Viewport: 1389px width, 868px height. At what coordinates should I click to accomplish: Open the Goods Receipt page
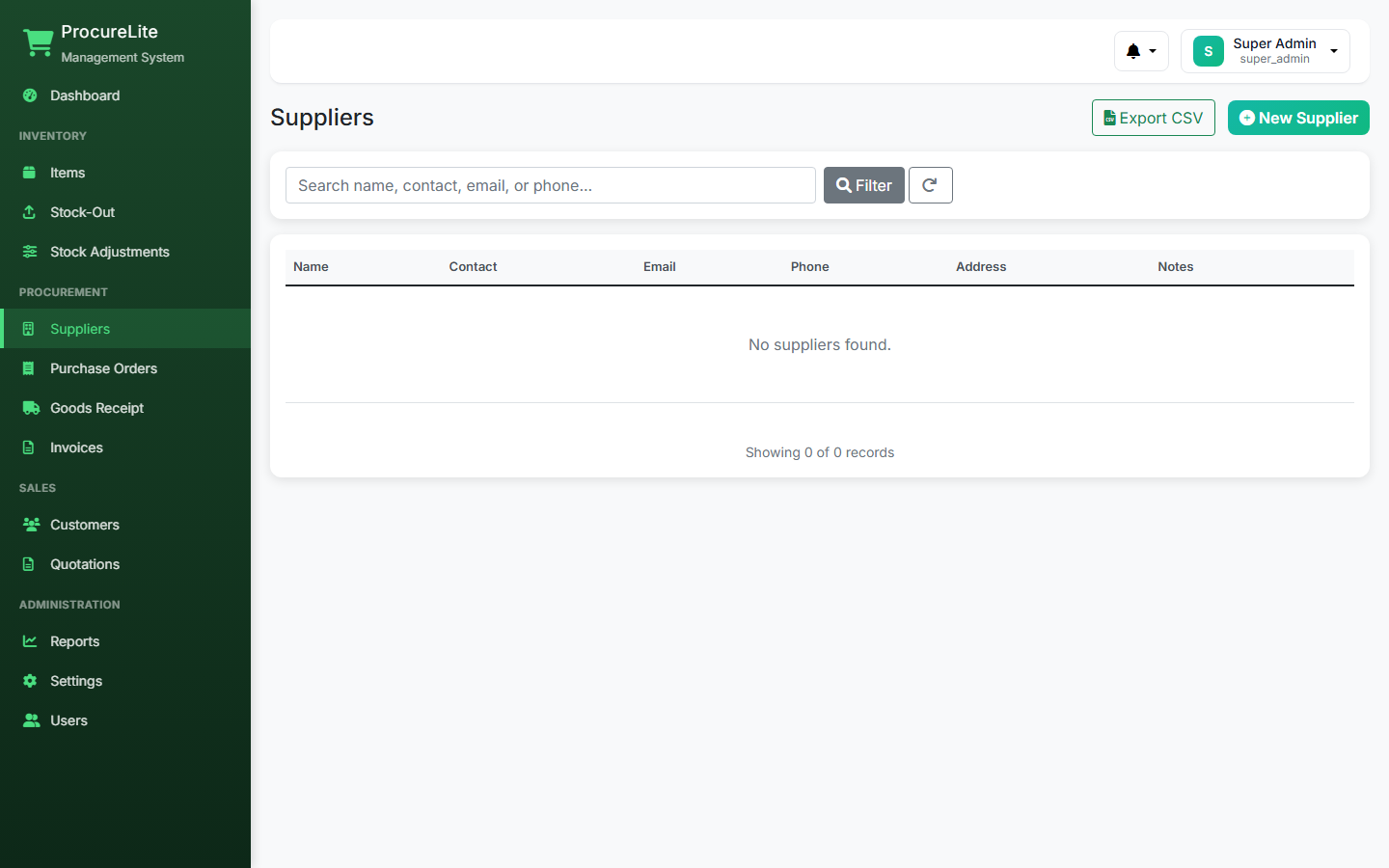(125, 408)
